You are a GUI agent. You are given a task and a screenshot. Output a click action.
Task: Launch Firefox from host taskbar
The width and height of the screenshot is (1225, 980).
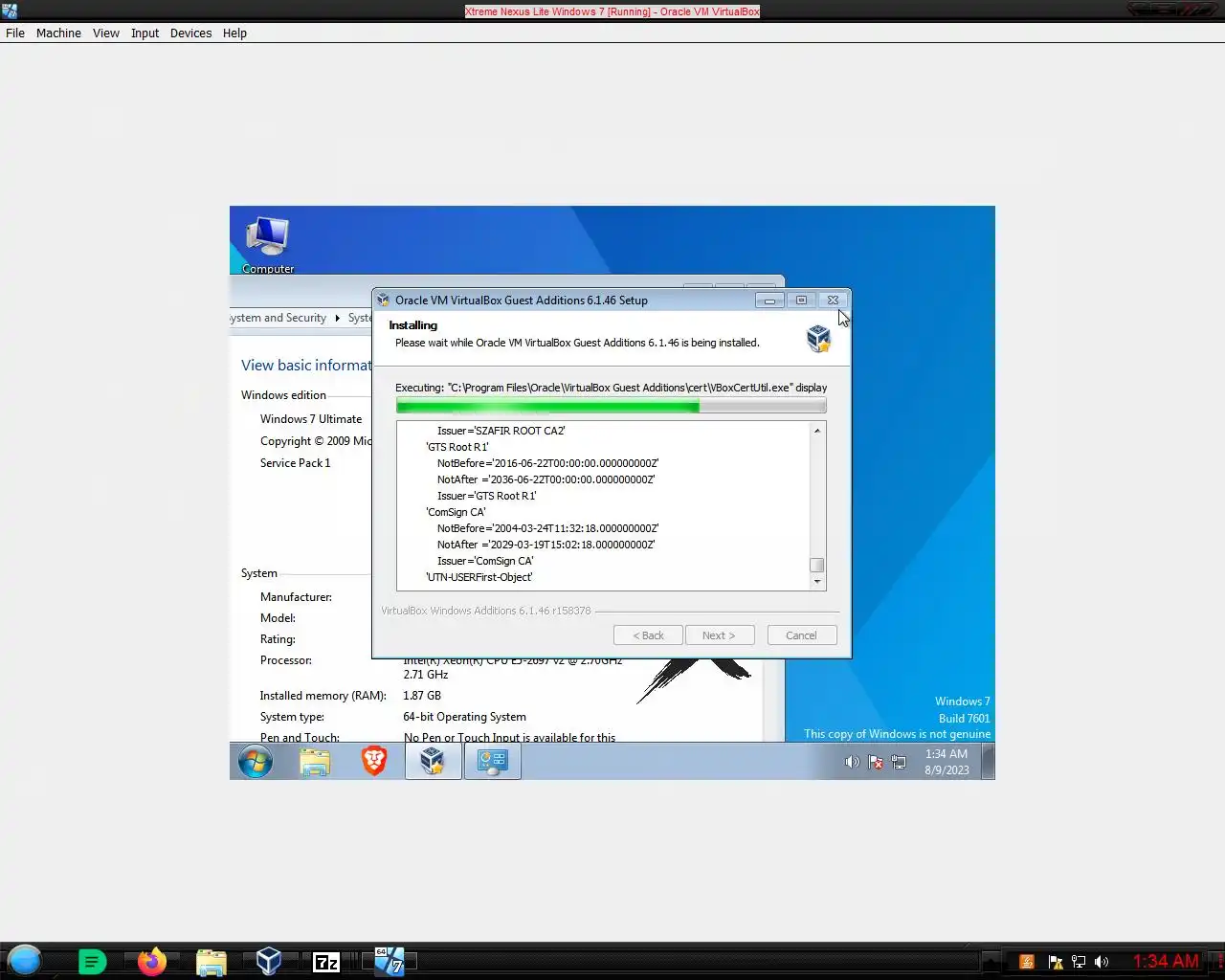(151, 961)
